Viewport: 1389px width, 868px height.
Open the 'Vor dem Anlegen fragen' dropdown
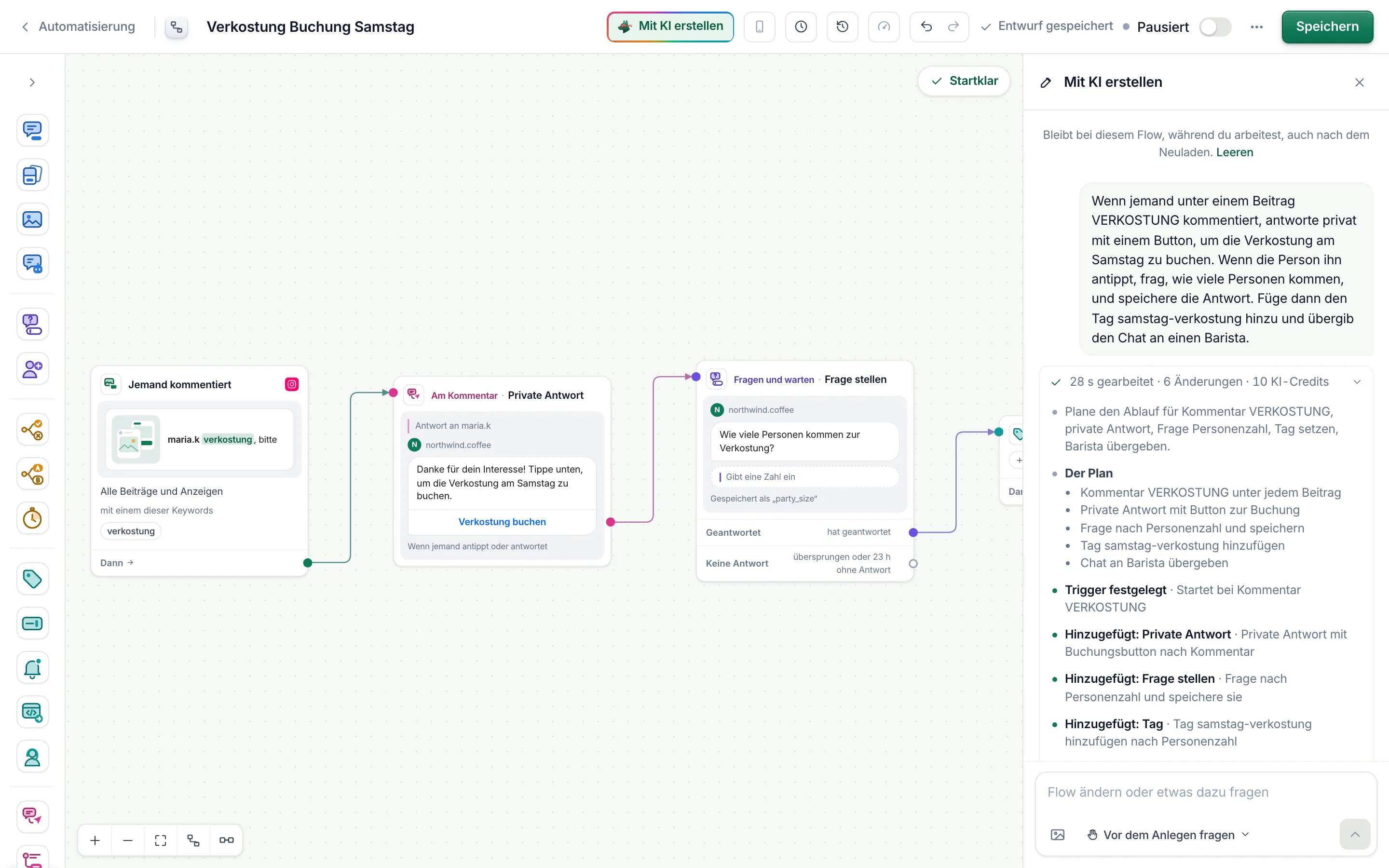pos(1168,835)
